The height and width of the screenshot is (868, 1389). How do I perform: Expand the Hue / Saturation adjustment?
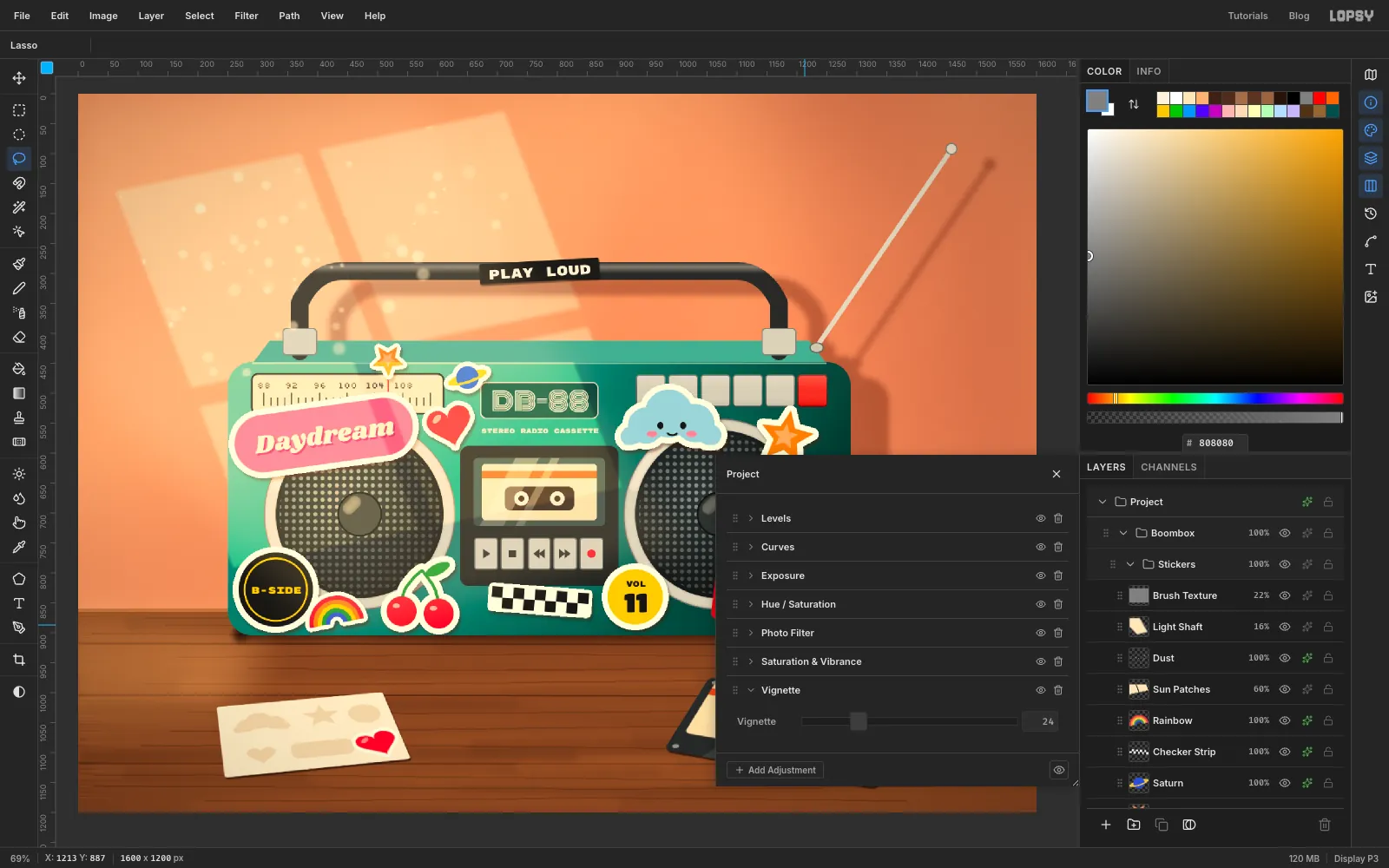[751, 604]
